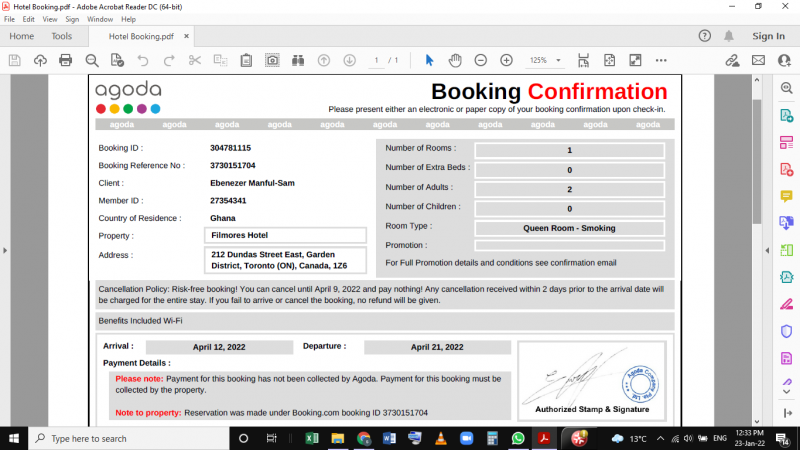800x450 pixels.
Task: Open Excel from the taskbar
Action: pos(312,438)
